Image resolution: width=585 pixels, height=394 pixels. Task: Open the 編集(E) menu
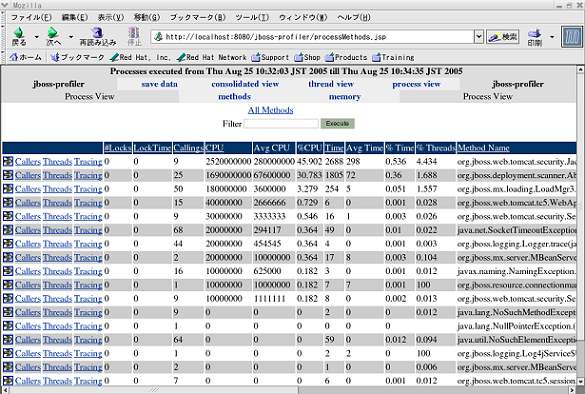coord(75,17)
